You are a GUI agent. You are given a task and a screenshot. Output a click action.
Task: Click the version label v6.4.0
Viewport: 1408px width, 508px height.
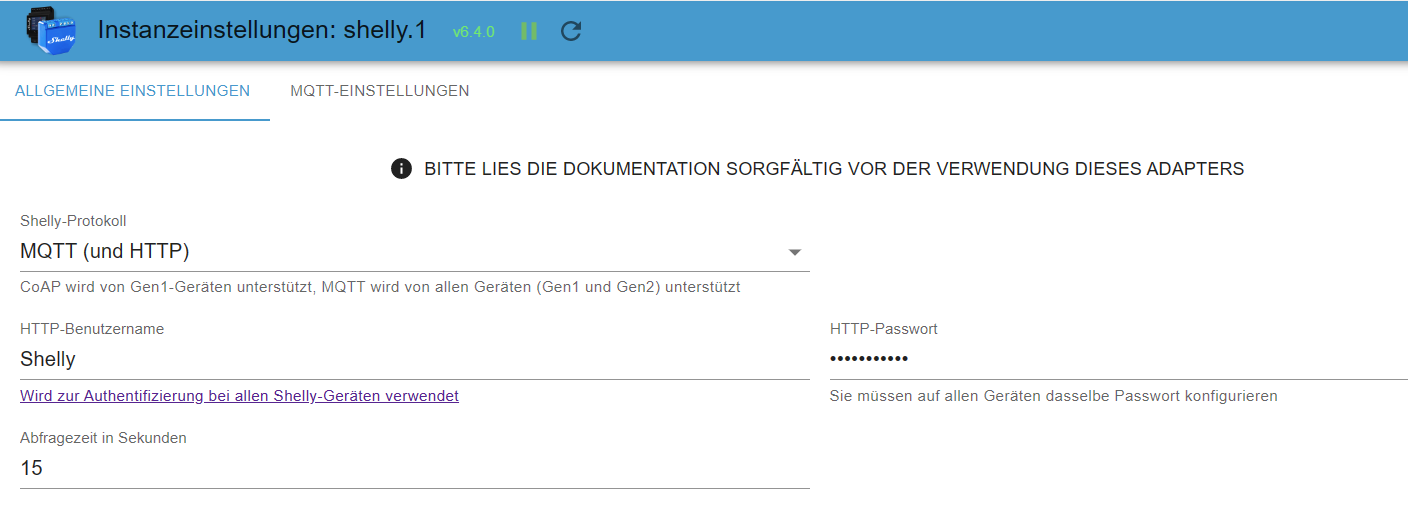click(474, 32)
